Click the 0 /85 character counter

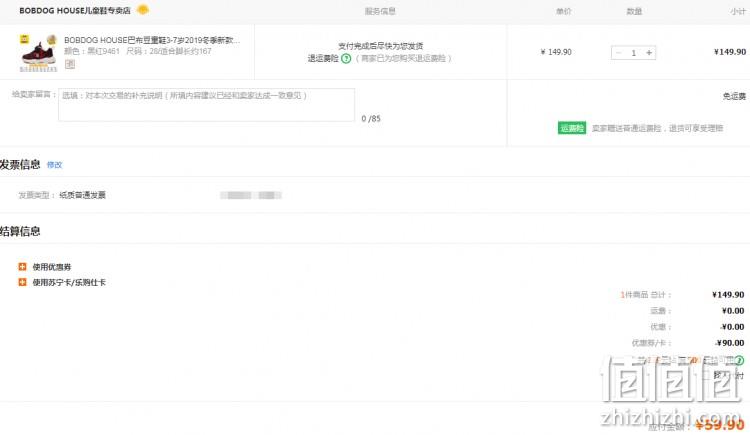coord(371,118)
